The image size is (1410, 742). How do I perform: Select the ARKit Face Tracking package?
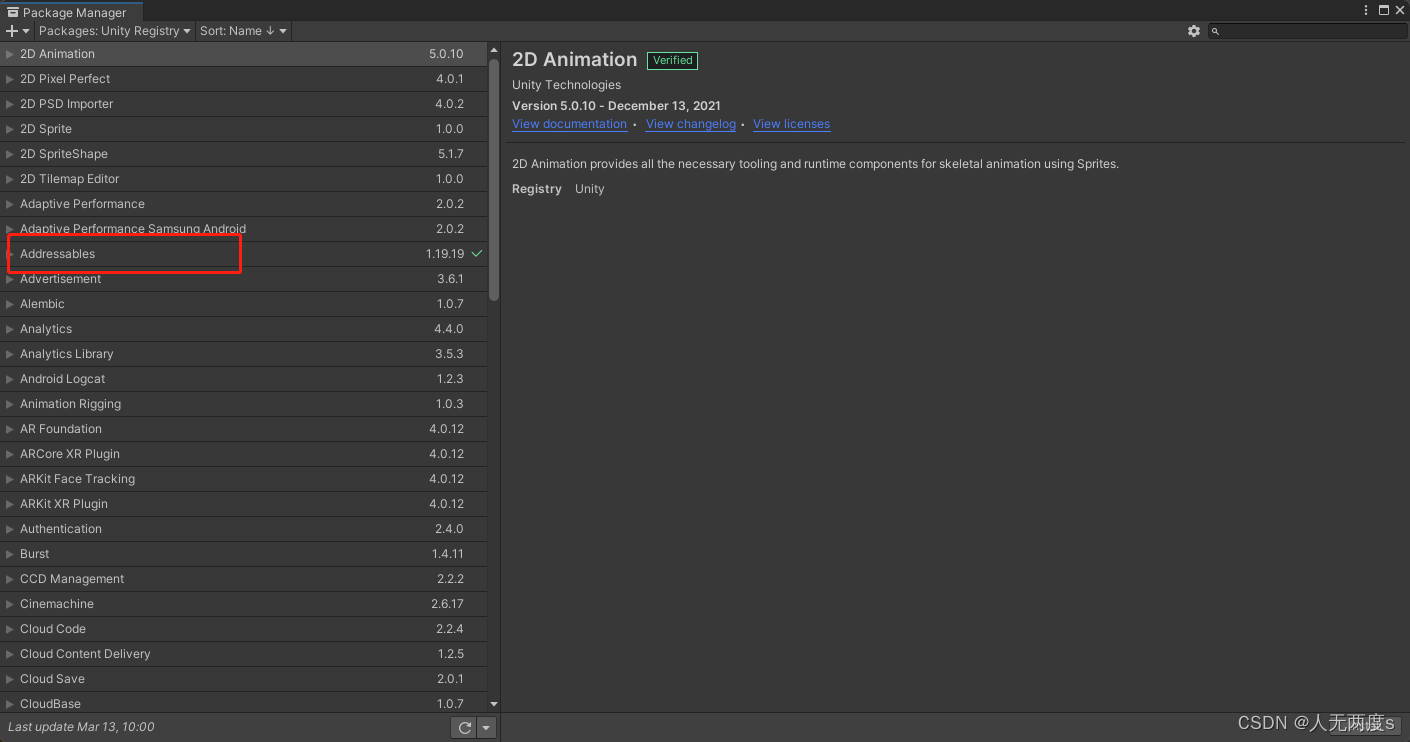click(x=244, y=479)
